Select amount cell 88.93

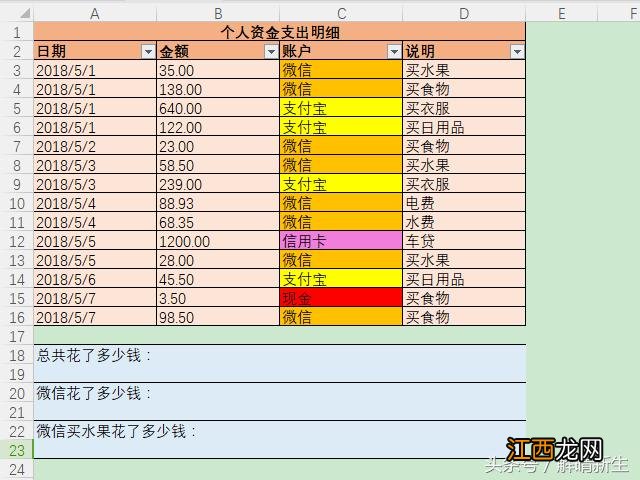click(218, 203)
